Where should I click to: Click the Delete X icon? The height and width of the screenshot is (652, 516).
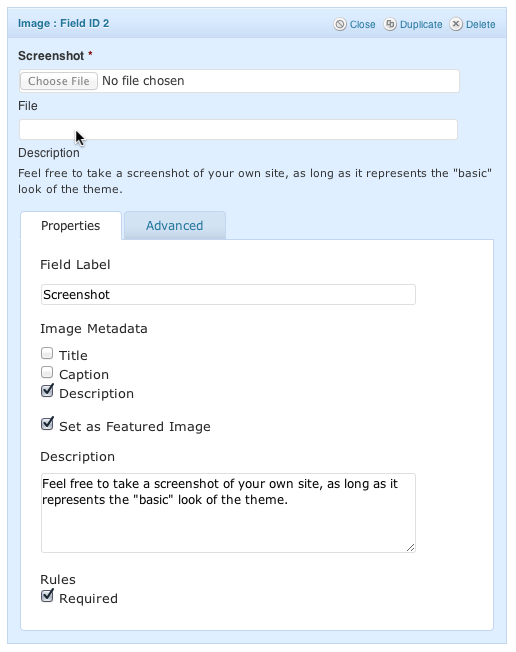pyautogui.click(x=456, y=25)
